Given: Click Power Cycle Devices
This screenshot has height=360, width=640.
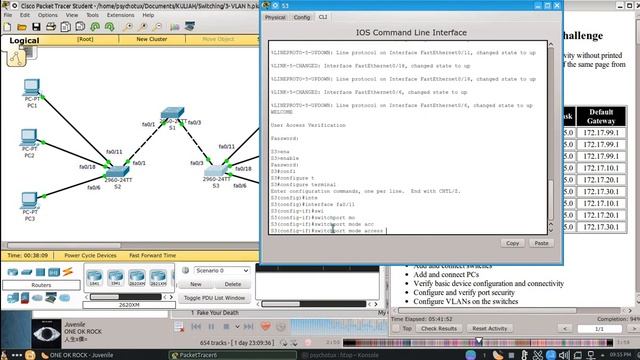Looking at the screenshot, I should 90,256.
